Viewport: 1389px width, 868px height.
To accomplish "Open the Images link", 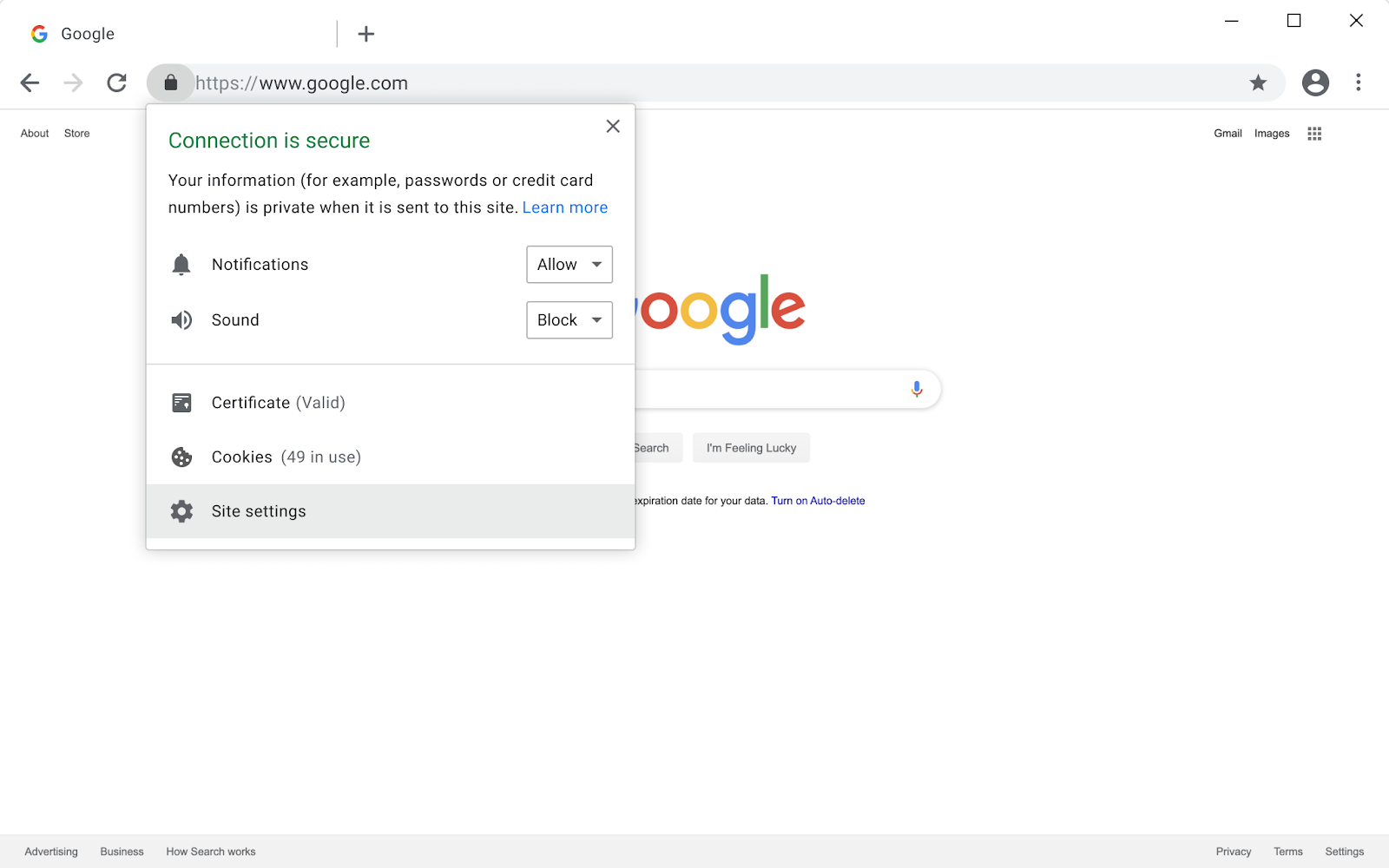I will [1272, 134].
